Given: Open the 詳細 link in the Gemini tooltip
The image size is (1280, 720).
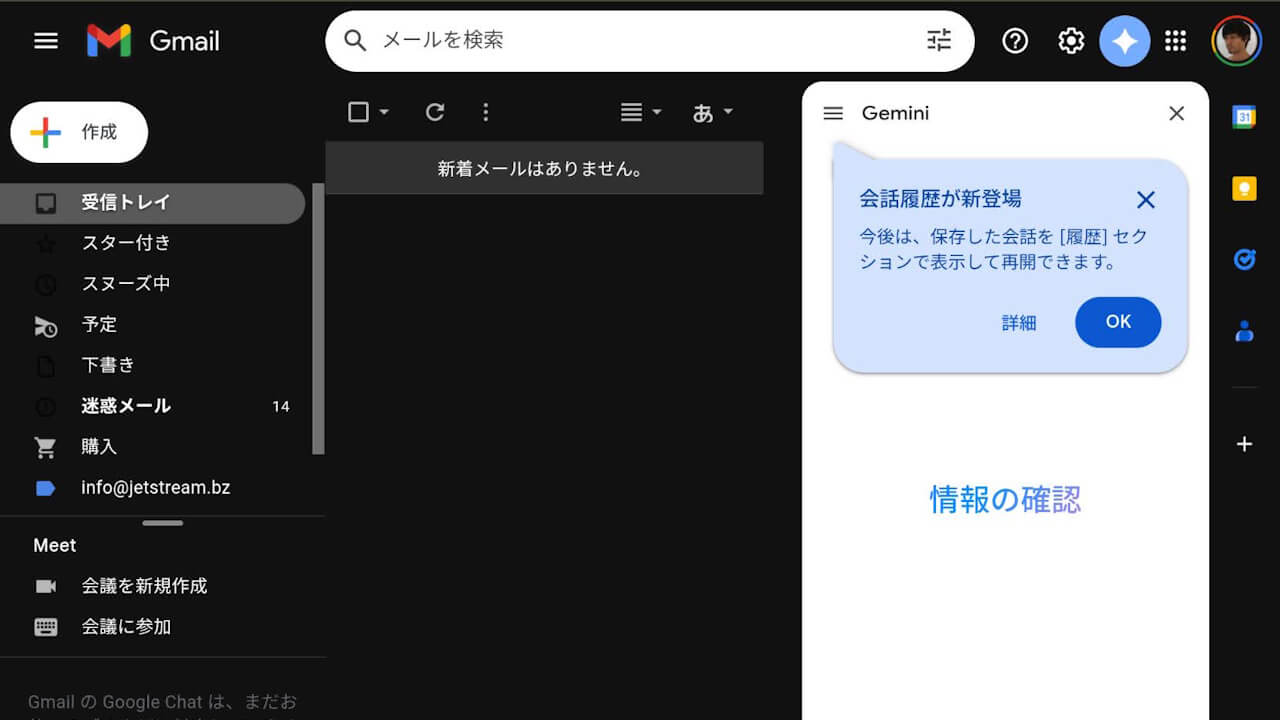Looking at the screenshot, I should tap(1019, 322).
